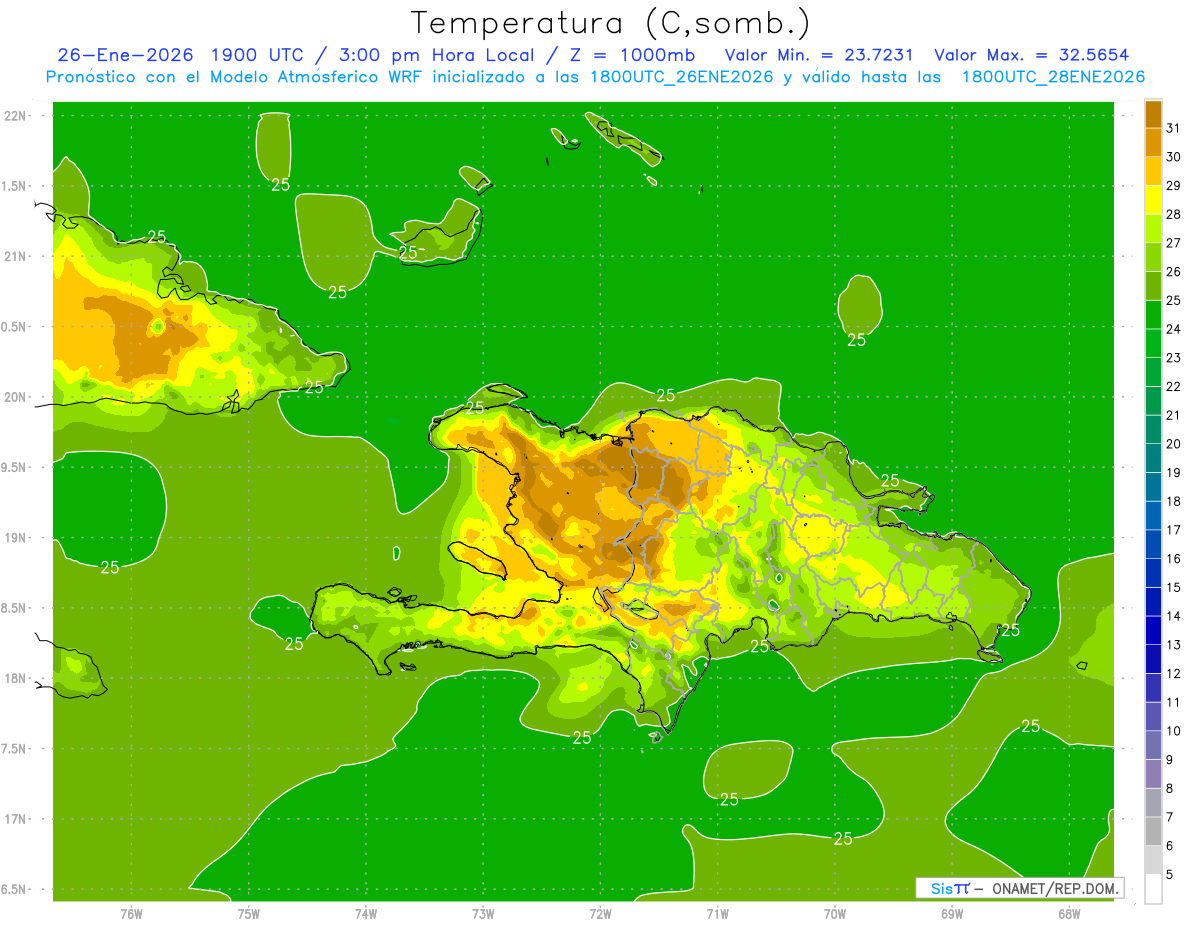Click the '1800UTC_28ENE2026' valid-until text
This screenshot has height=927, width=1200.
(x=1053, y=77)
